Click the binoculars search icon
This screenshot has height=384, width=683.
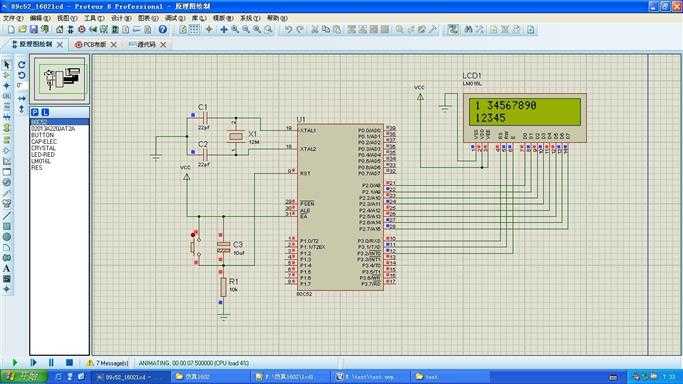tap(468, 30)
